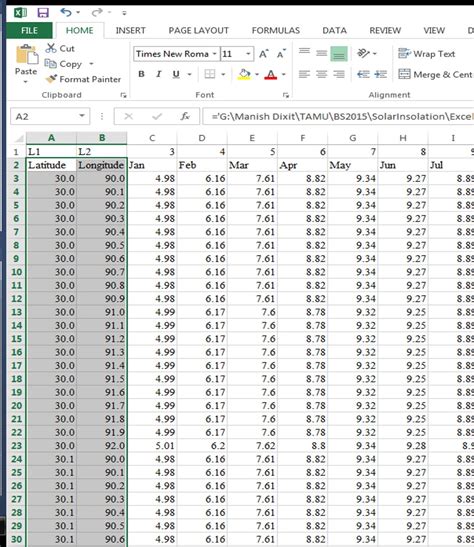
Task: Open the Underline style dropdown arrow
Action: tap(190, 74)
